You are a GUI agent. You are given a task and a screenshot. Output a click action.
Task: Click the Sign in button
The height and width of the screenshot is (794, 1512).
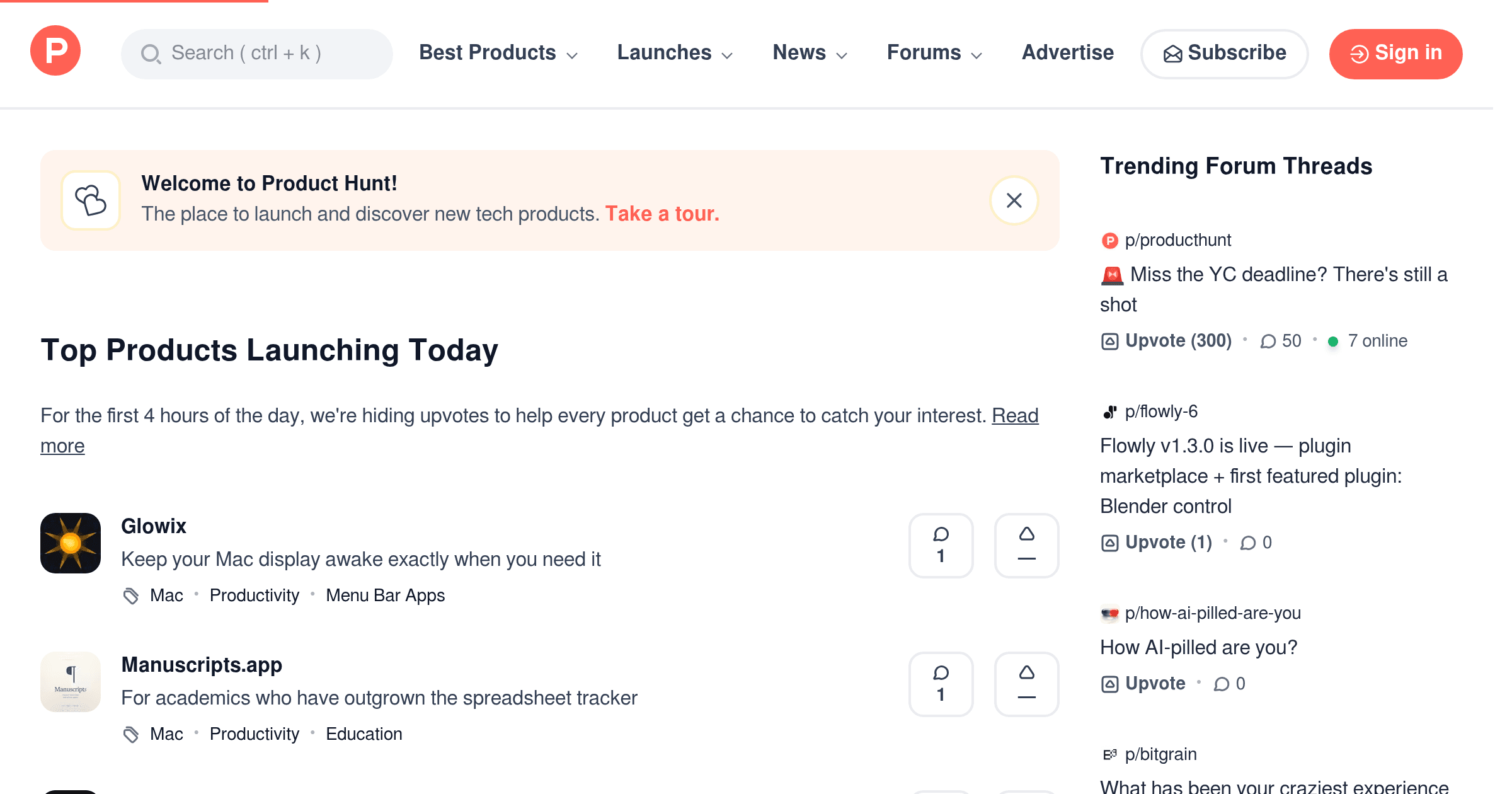pos(1395,54)
